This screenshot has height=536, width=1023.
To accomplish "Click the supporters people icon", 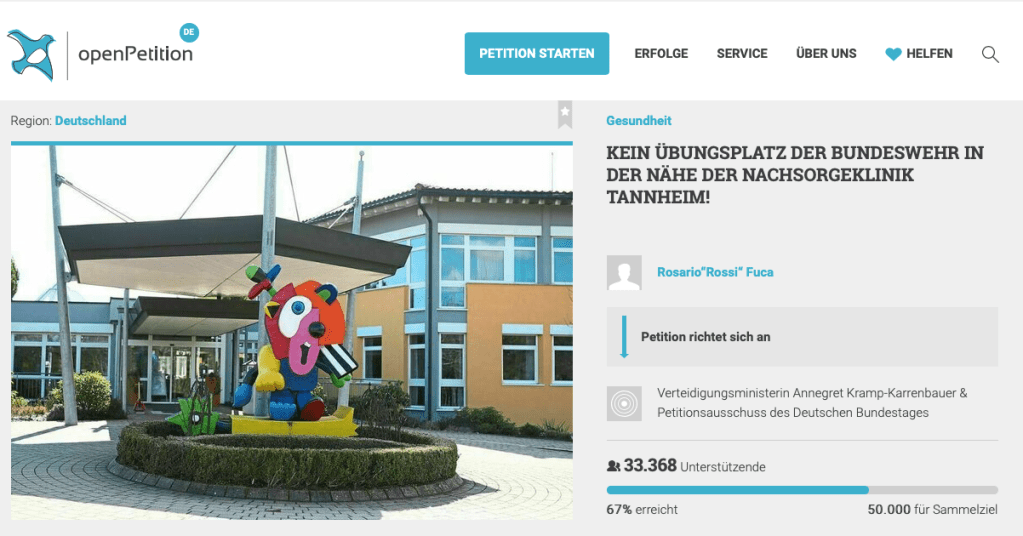I will click(613, 466).
